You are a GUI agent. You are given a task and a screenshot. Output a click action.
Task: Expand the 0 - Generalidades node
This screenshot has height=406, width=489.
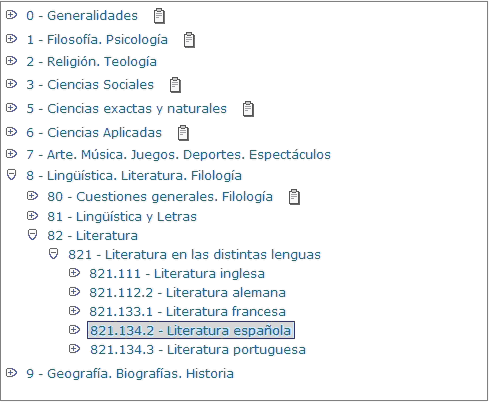tap(11, 15)
